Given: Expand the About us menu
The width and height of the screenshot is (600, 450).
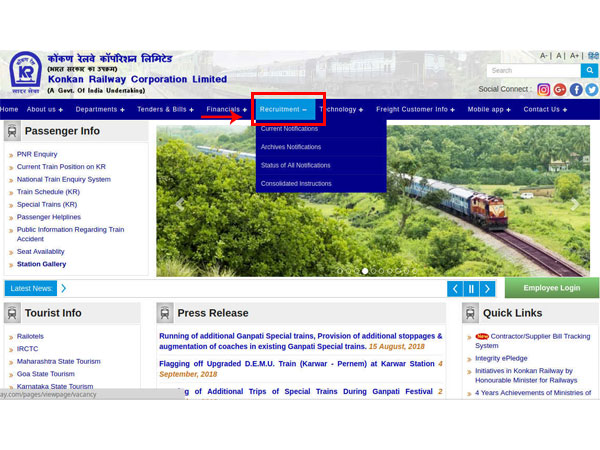Looking at the screenshot, I should (x=45, y=109).
